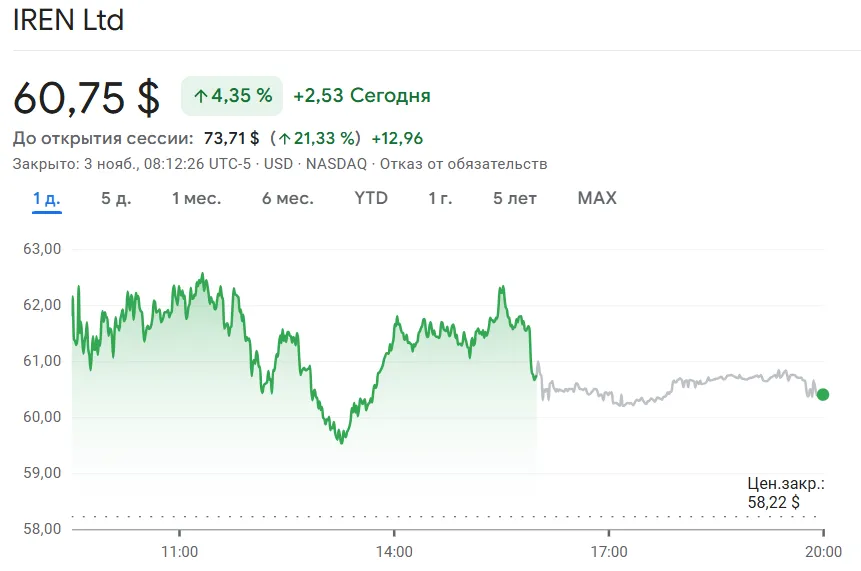
Task: Select the 1 д. time range tab
Action: click(x=46, y=198)
